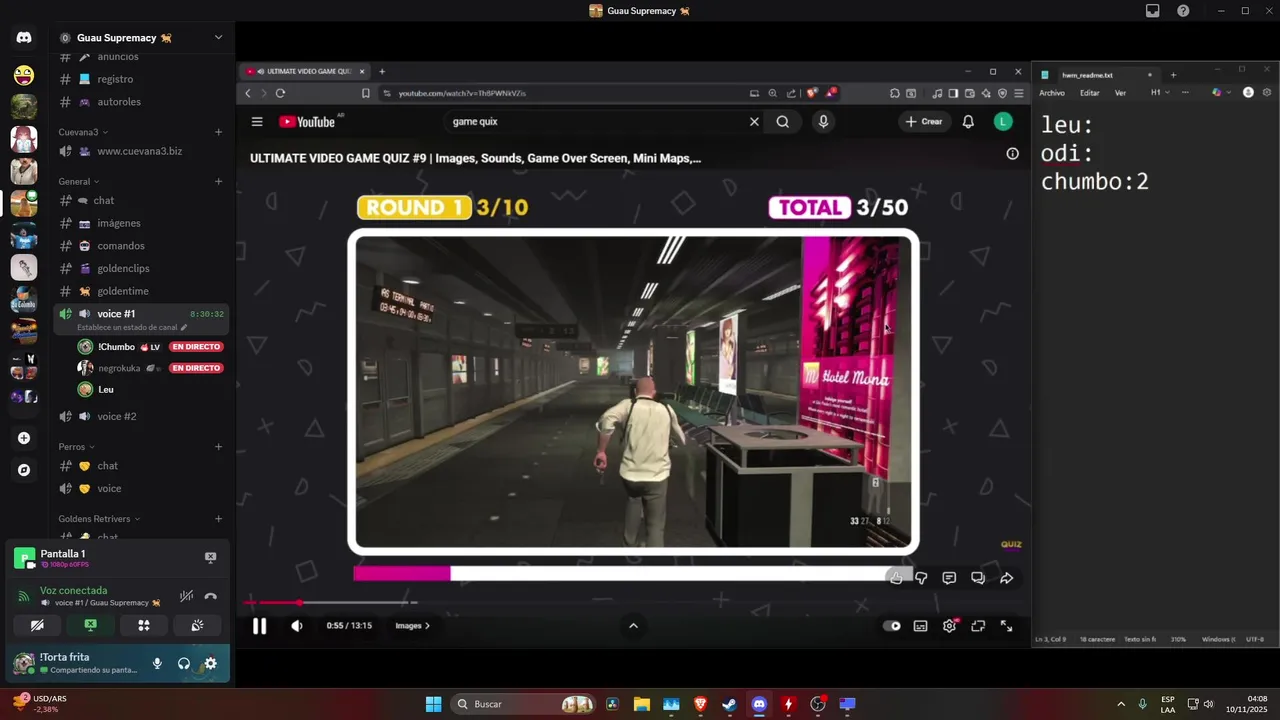The height and width of the screenshot is (720, 1280).
Task: Open Editar menu in Notepad
Action: click(x=1090, y=93)
